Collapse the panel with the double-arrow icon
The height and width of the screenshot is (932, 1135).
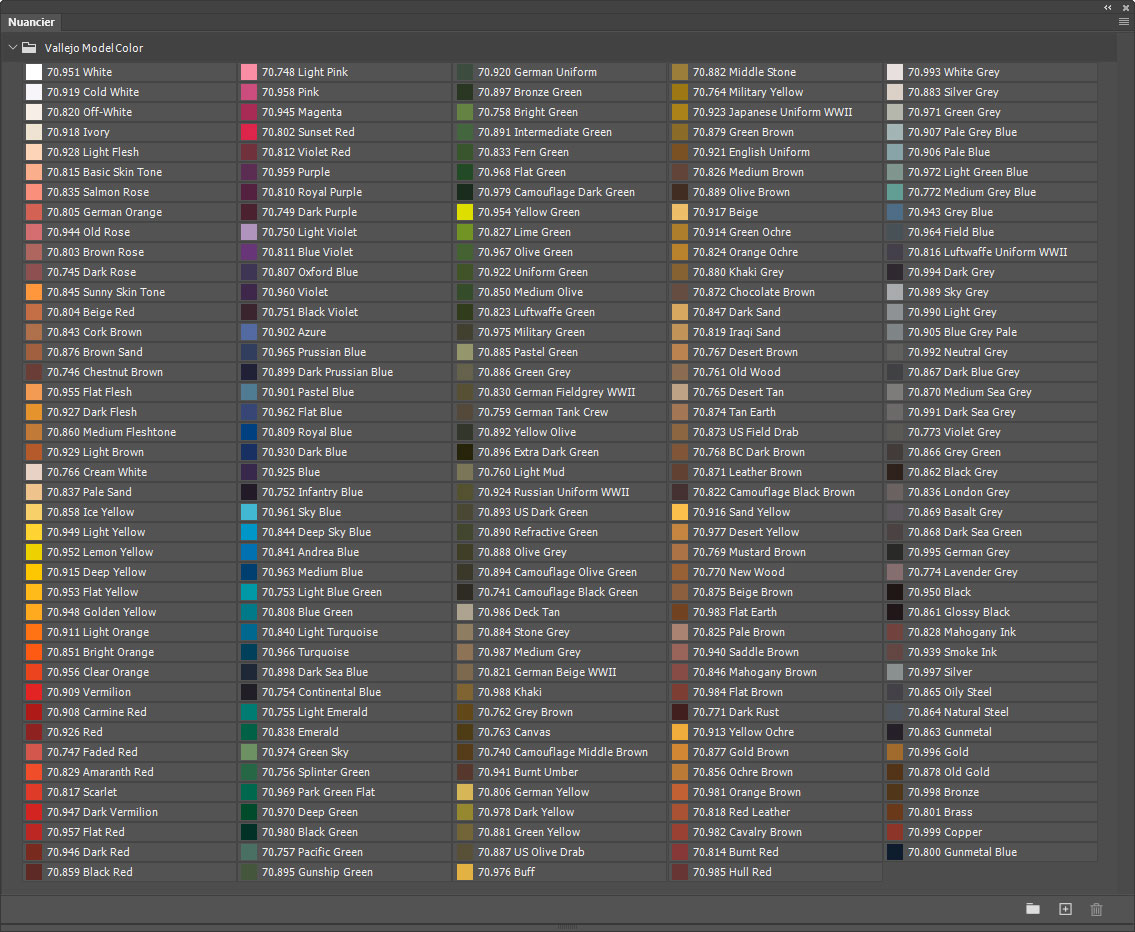pos(1108,7)
